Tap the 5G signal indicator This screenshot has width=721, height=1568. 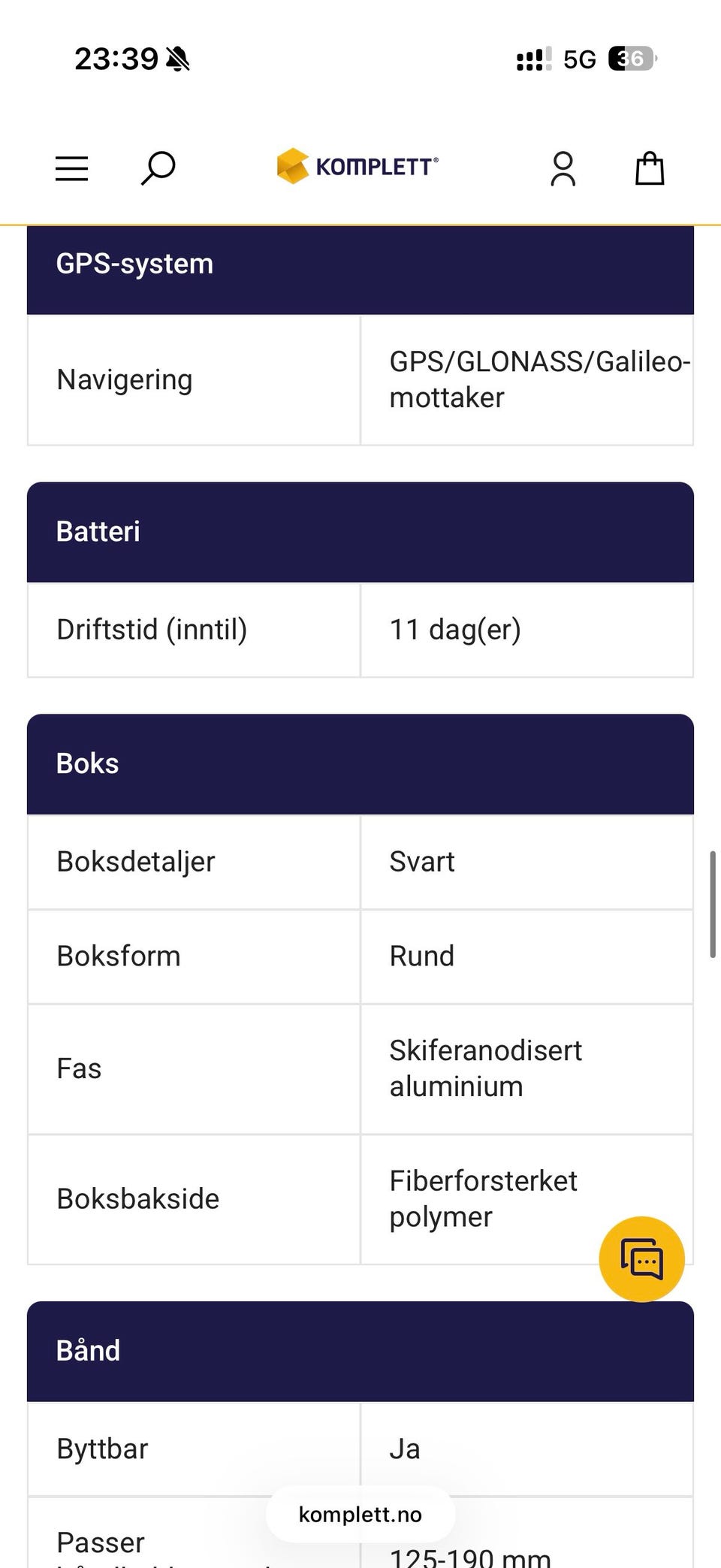580,59
